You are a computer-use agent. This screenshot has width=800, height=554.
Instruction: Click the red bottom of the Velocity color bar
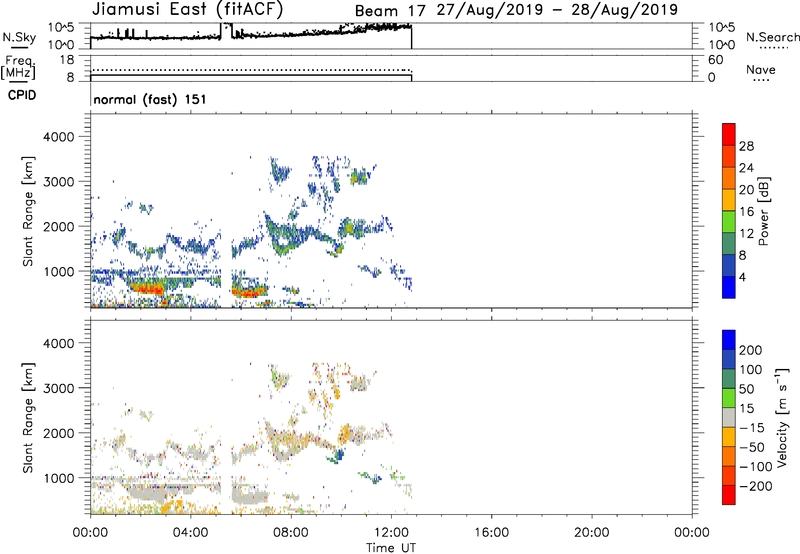point(729,495)
